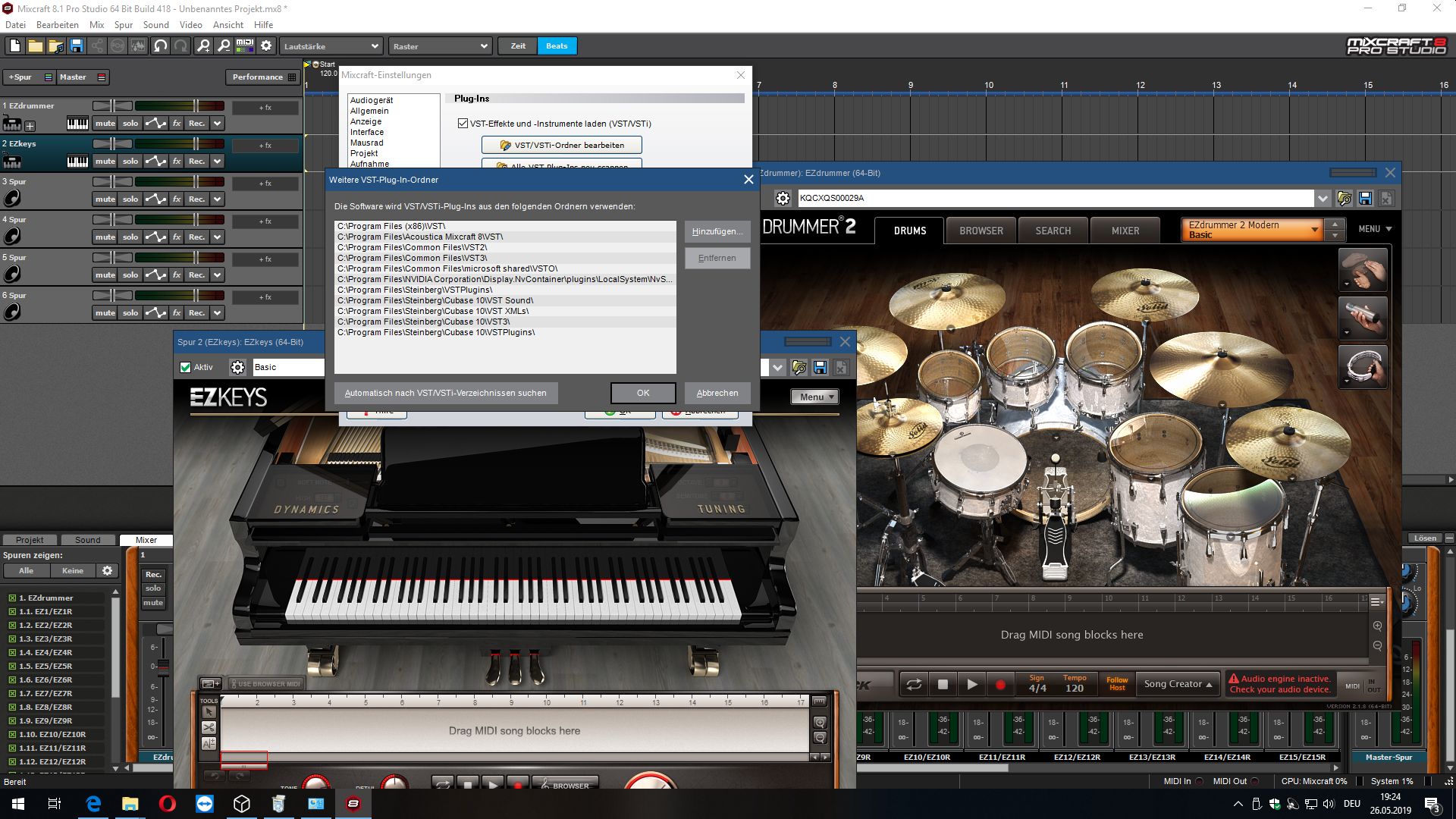
Task: Click the Undo arrow in toolbar
Action: [160, 46]
